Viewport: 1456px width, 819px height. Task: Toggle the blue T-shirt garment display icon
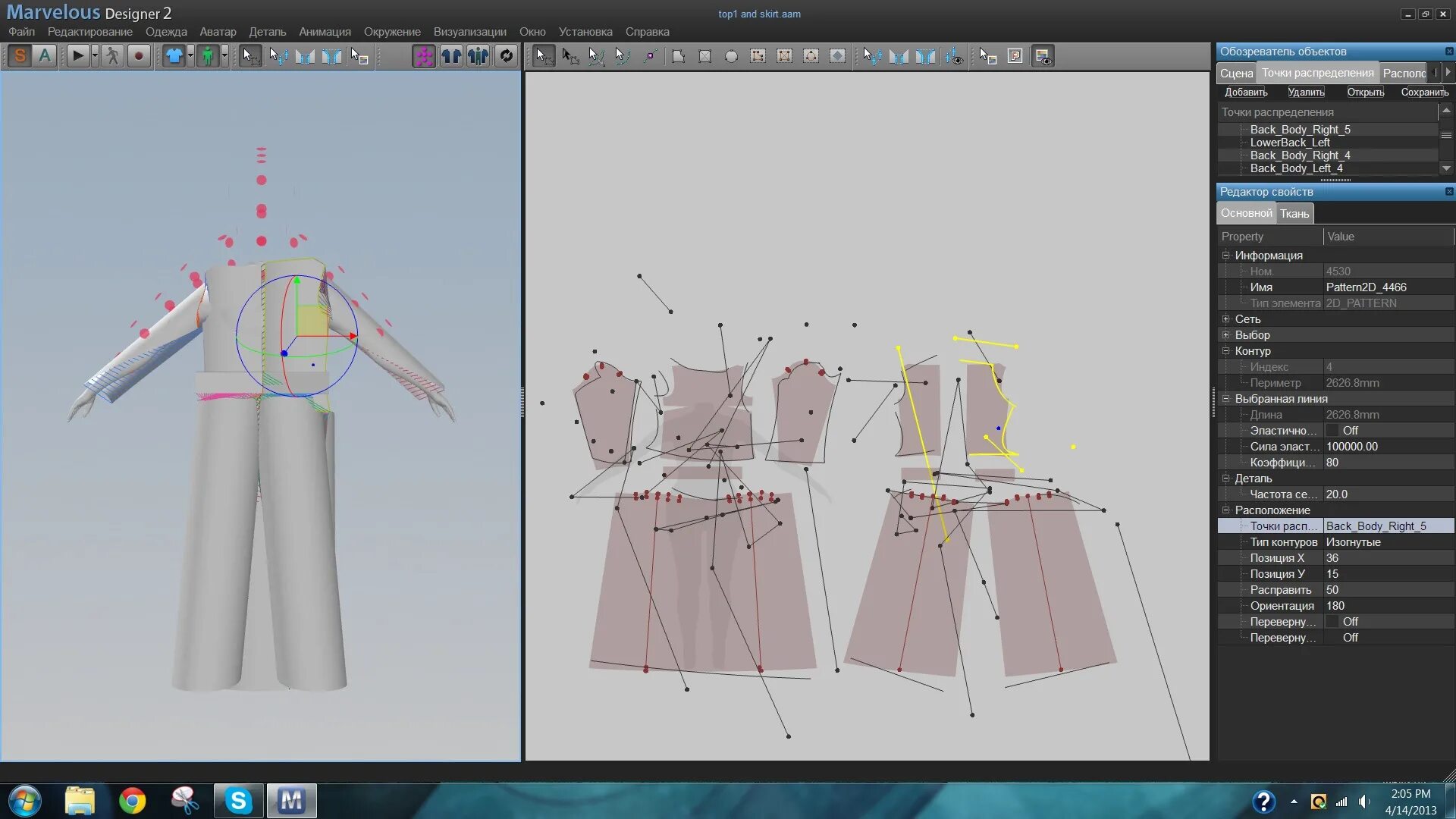174,55
